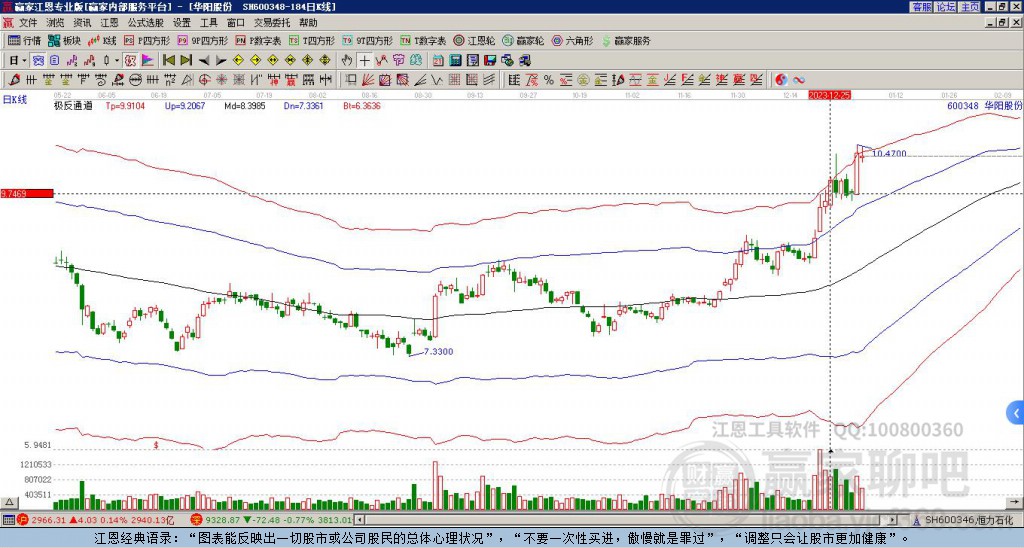Screen dimensions: 1024x548
Task: Click the infinity loop icon
Action: 799,80
